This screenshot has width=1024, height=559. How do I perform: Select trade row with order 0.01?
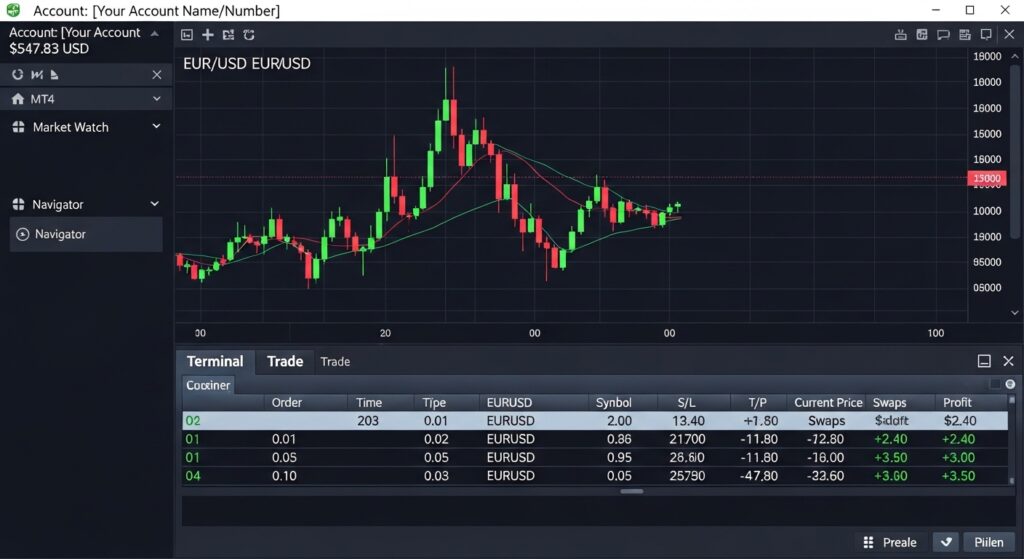[x=594, y=439]
